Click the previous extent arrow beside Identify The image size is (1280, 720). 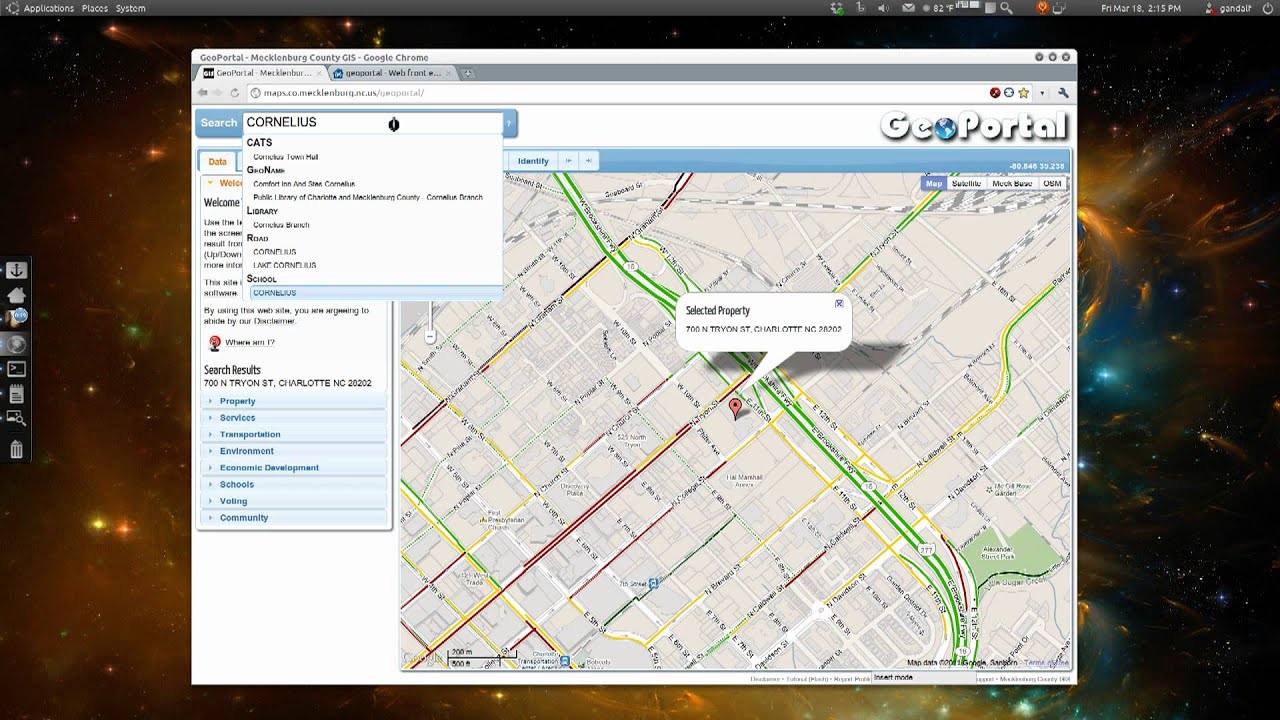click(x=569, y=161)
